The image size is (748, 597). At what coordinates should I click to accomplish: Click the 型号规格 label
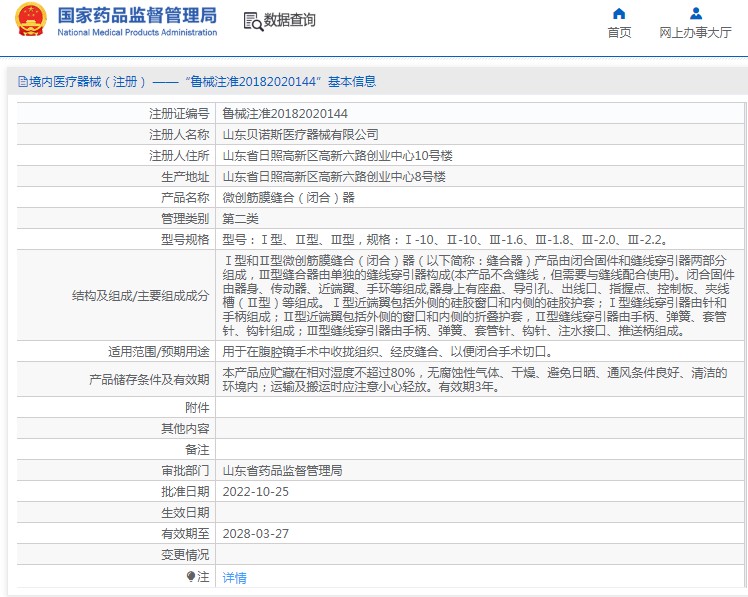(186, 240)
